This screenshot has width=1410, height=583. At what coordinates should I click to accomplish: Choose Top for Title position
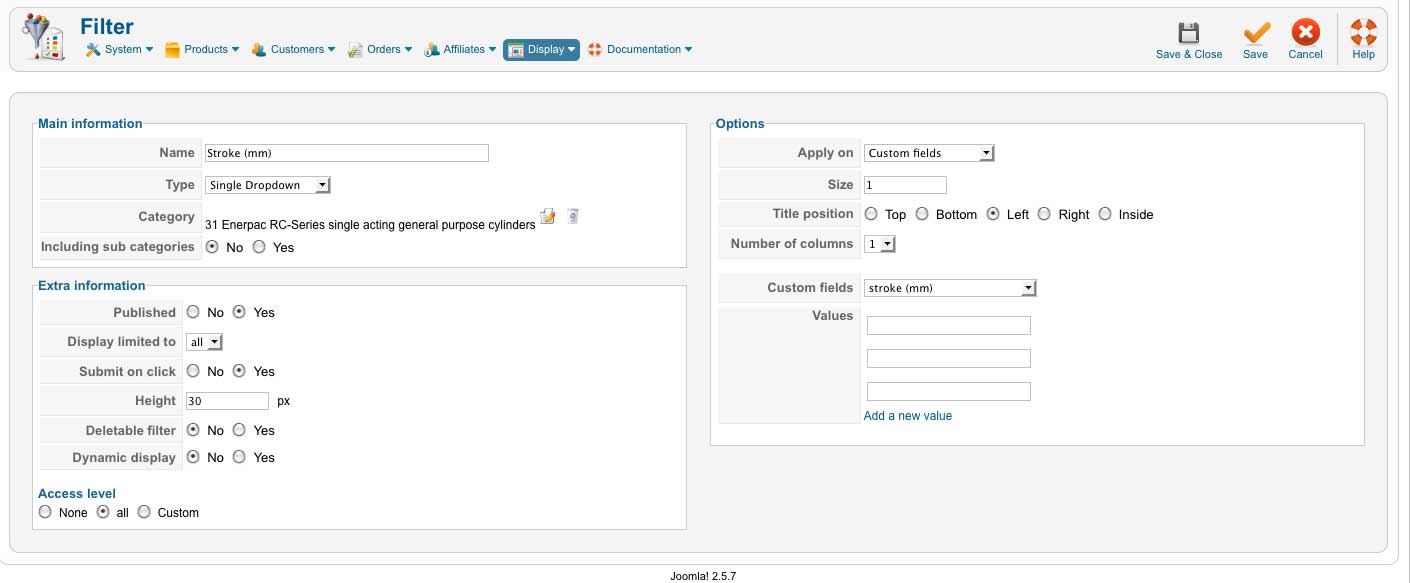tap(871, 214)
